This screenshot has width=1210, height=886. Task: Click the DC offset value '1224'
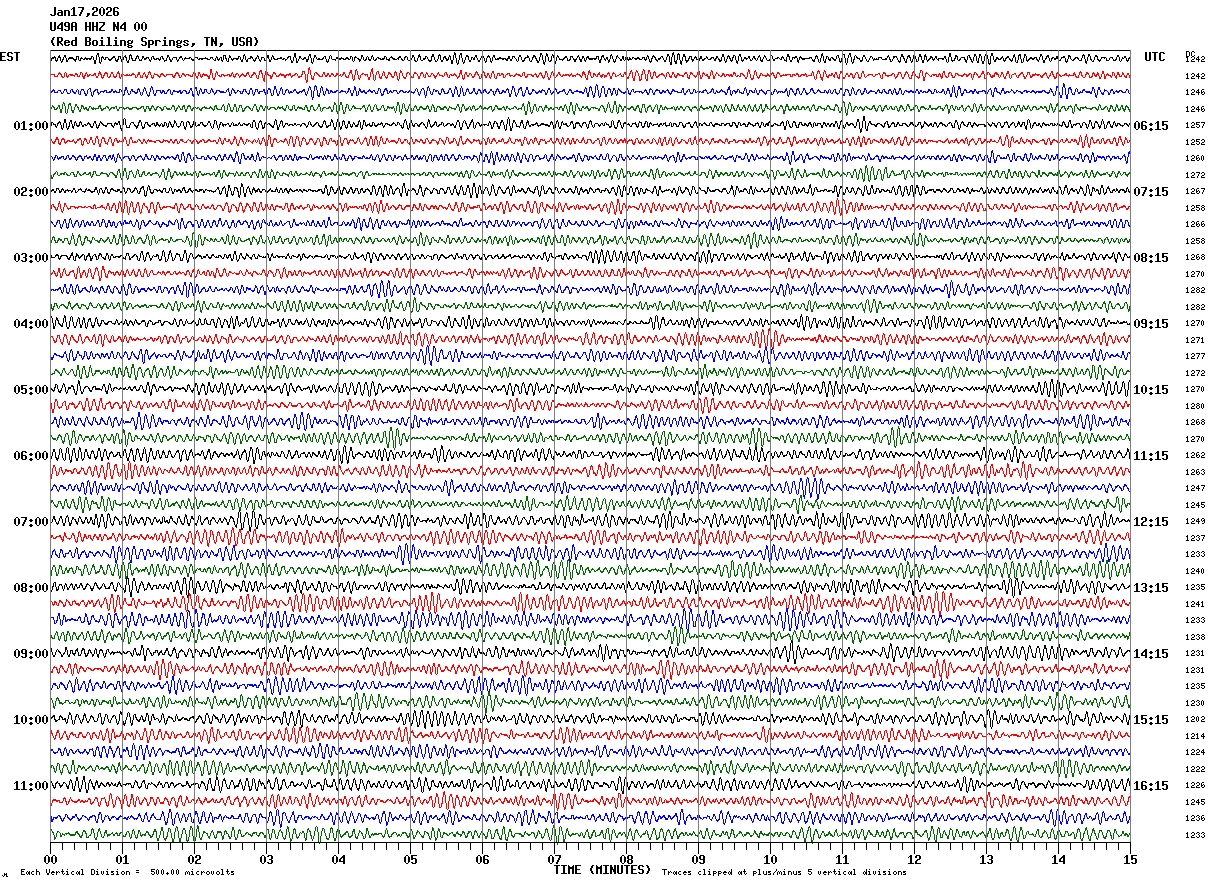pos(1195,753)
